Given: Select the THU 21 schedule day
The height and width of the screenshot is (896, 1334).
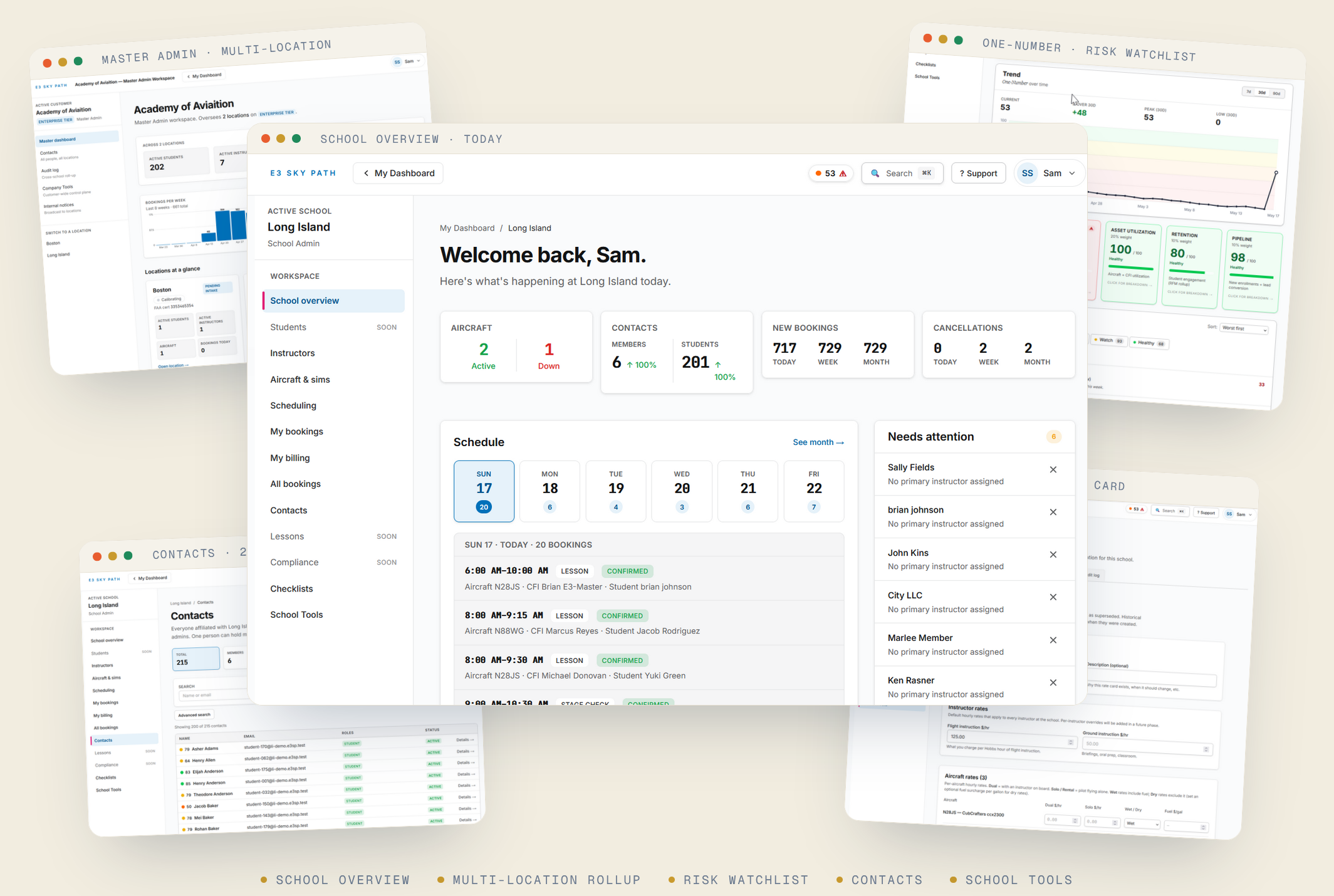Looking at the screenshot, I should [748, 491].
